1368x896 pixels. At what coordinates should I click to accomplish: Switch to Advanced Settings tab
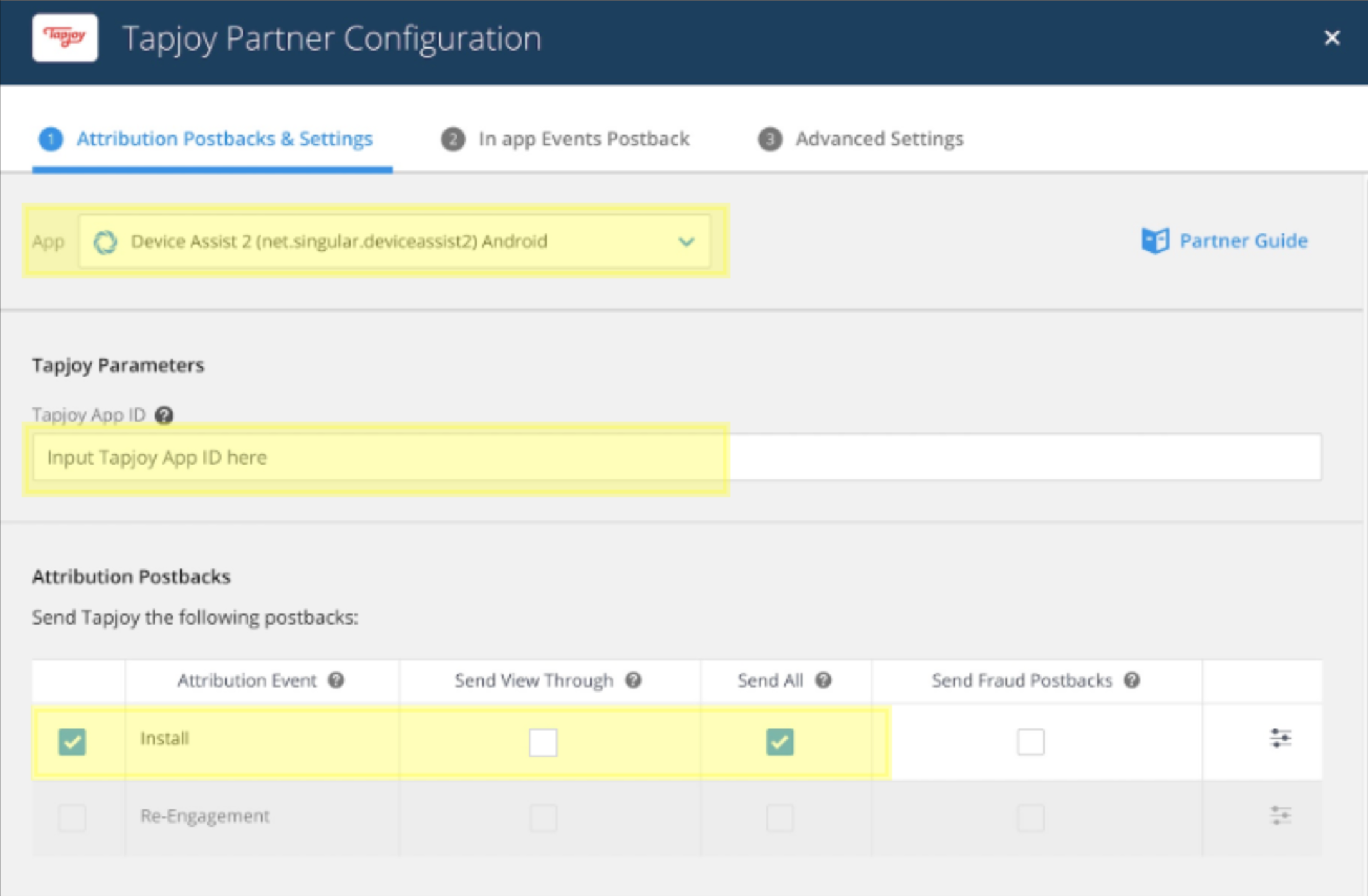(879, 139)
